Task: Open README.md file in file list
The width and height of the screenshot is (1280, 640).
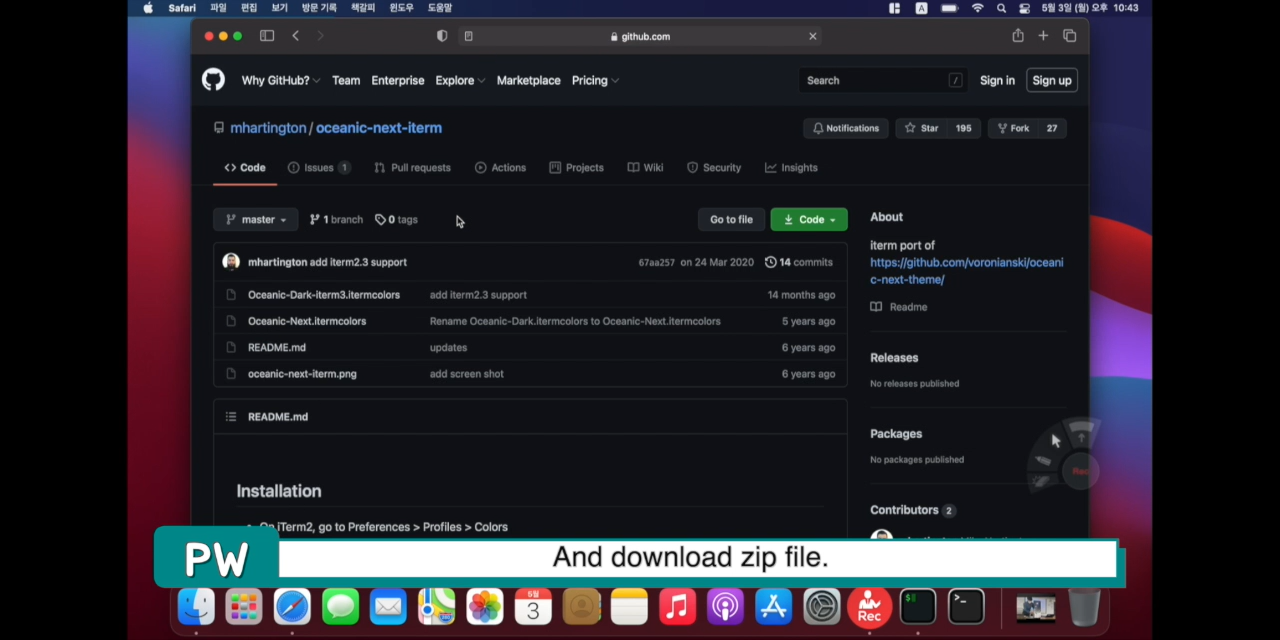Action: (x=277, y=347)
